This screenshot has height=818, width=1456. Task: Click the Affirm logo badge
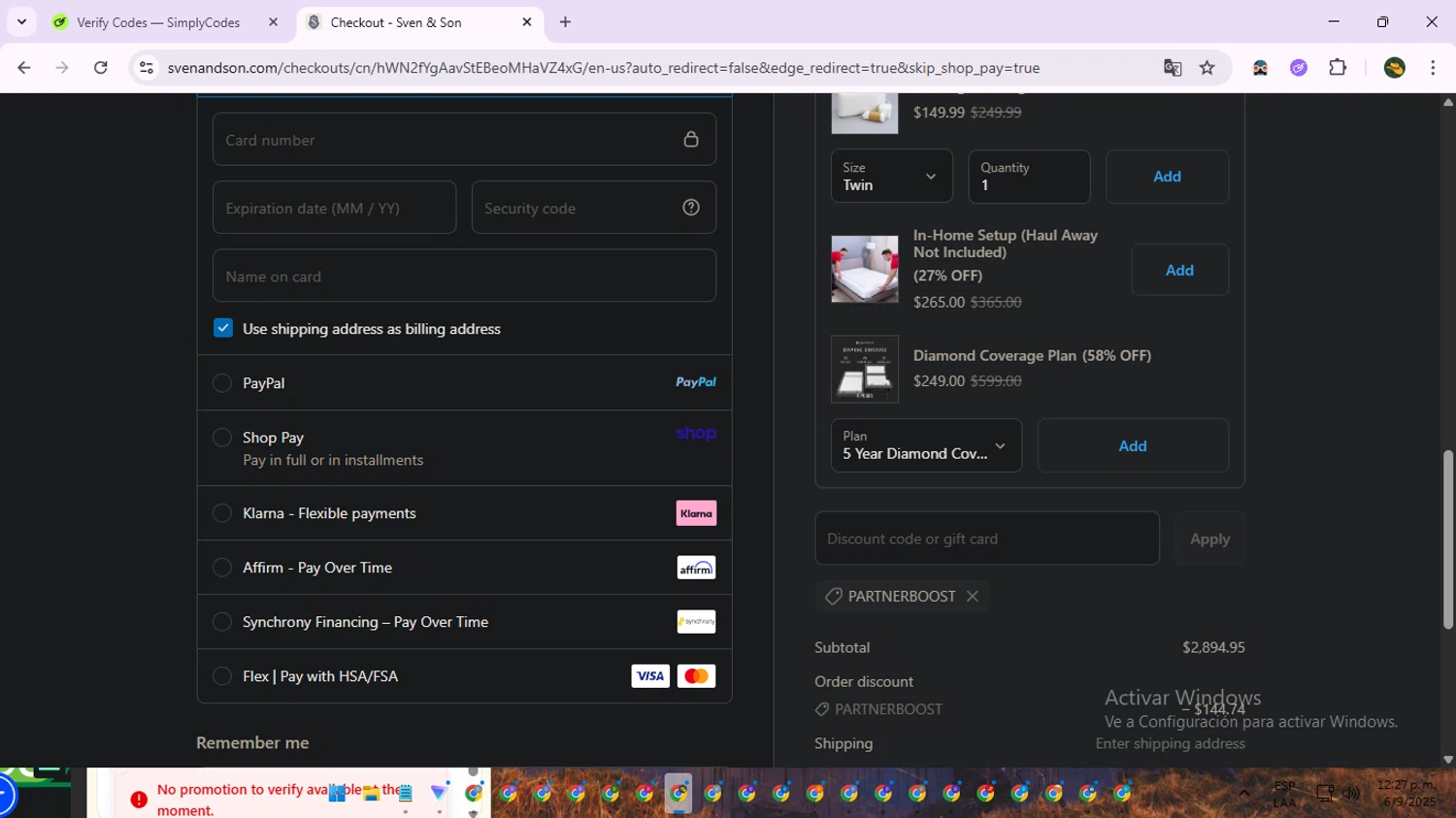pyautogui.click(x=696, y=568)
